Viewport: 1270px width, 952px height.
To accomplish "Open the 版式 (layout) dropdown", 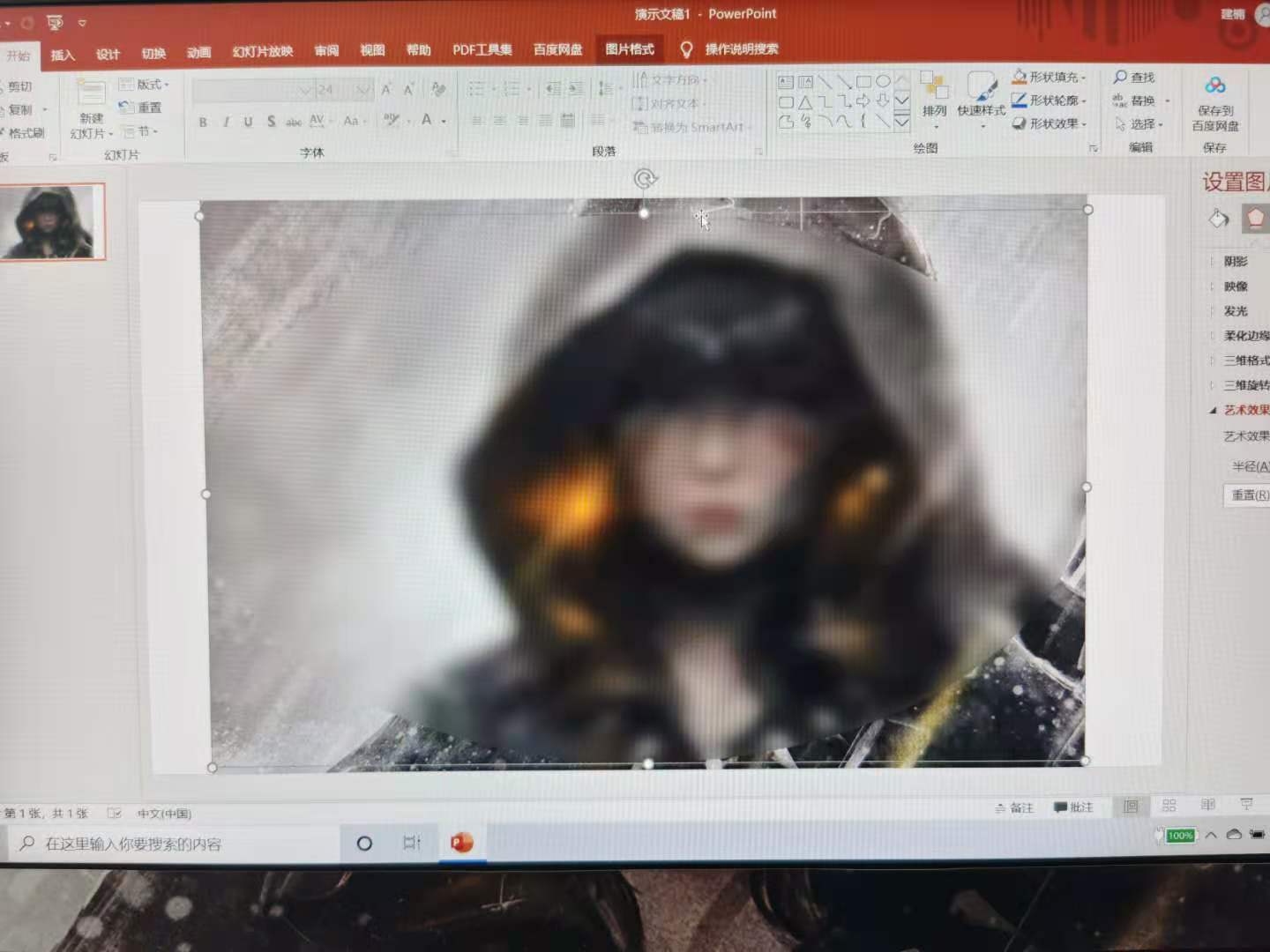I will 144,85.
